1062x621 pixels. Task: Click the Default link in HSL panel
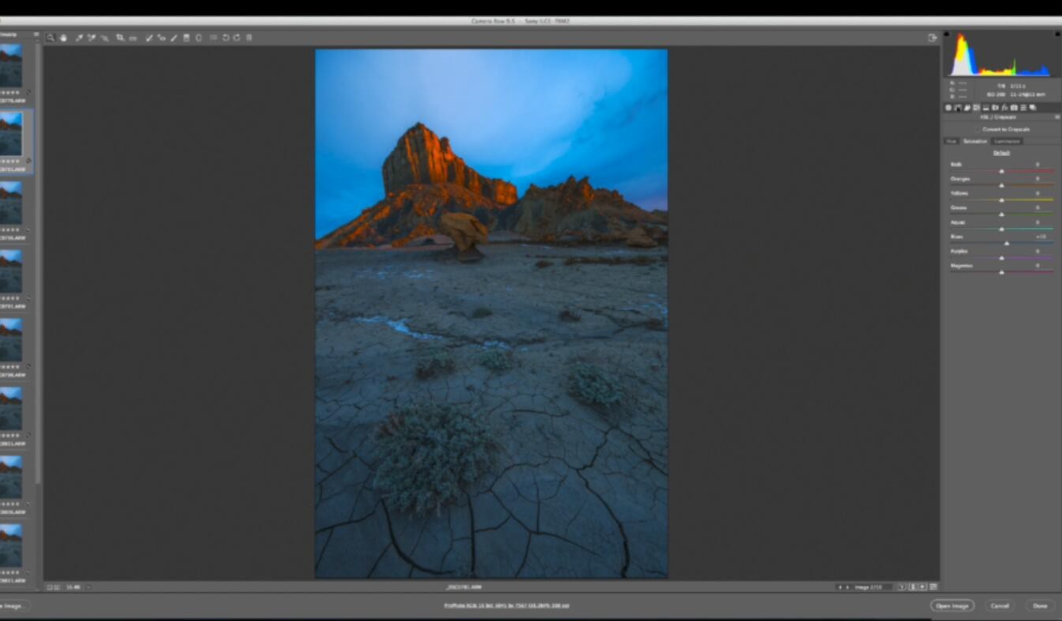point(1001,153)
